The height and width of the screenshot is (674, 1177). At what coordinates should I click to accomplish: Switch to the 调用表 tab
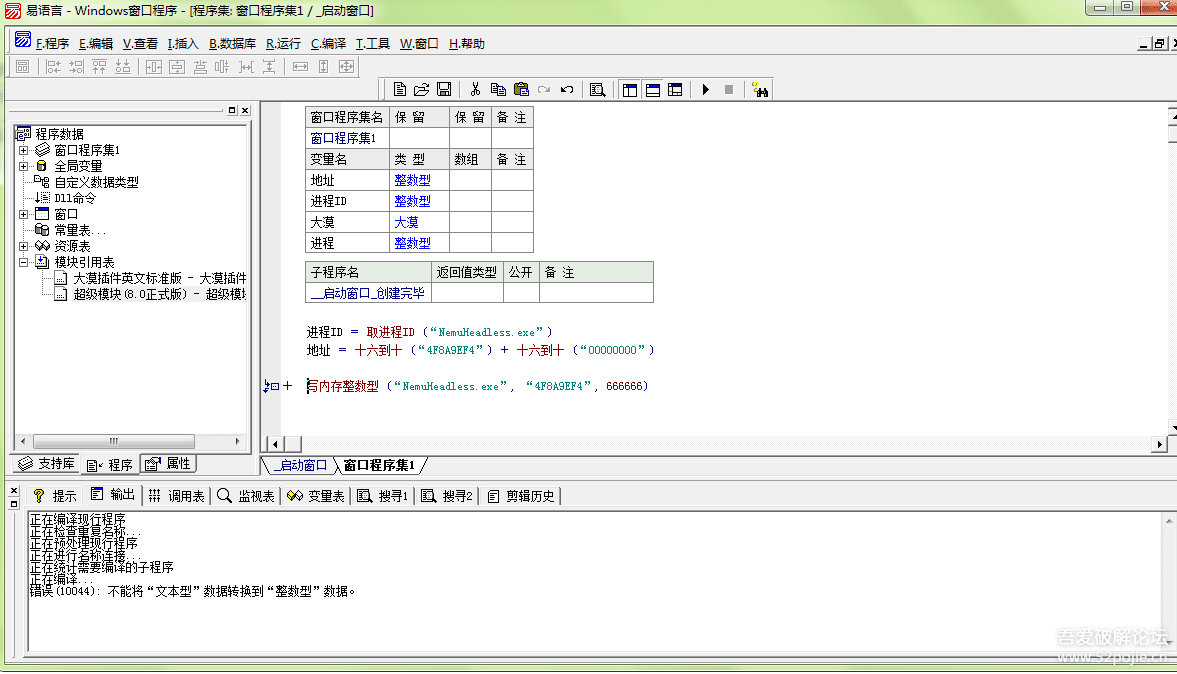pos(177,496)
